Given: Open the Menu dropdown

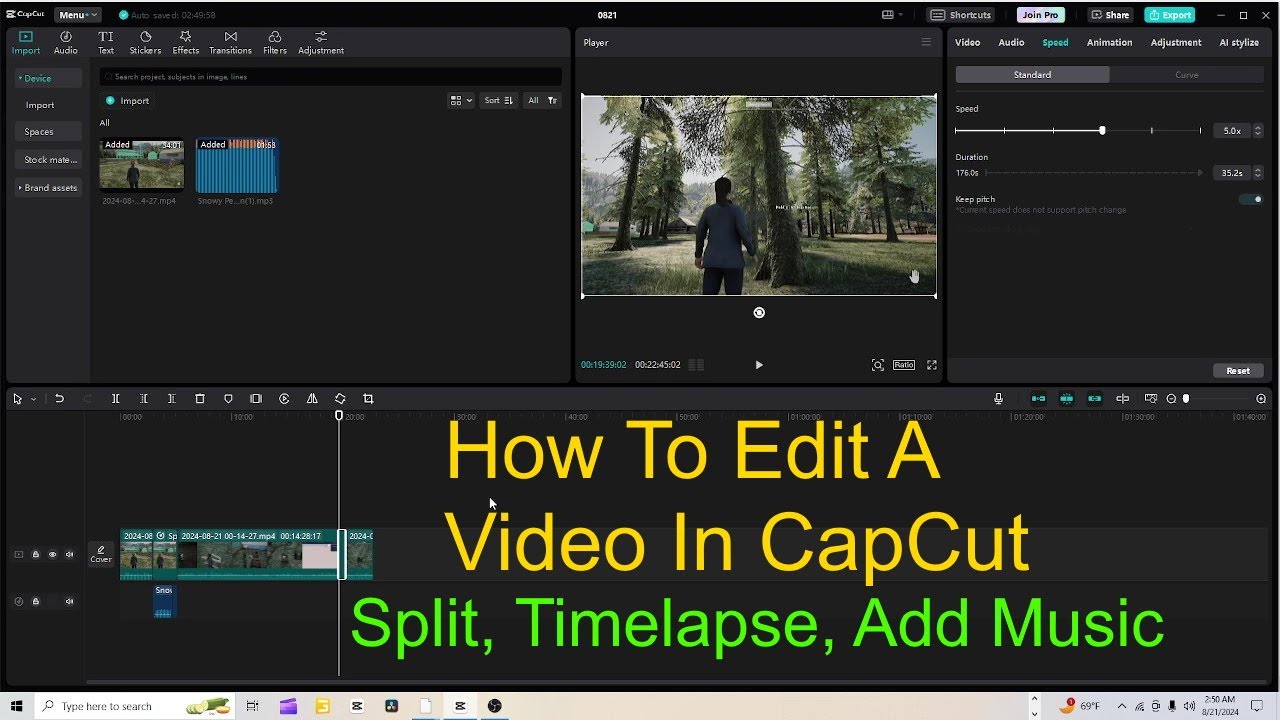Looking at the screenshot, I should pos(78,15).
